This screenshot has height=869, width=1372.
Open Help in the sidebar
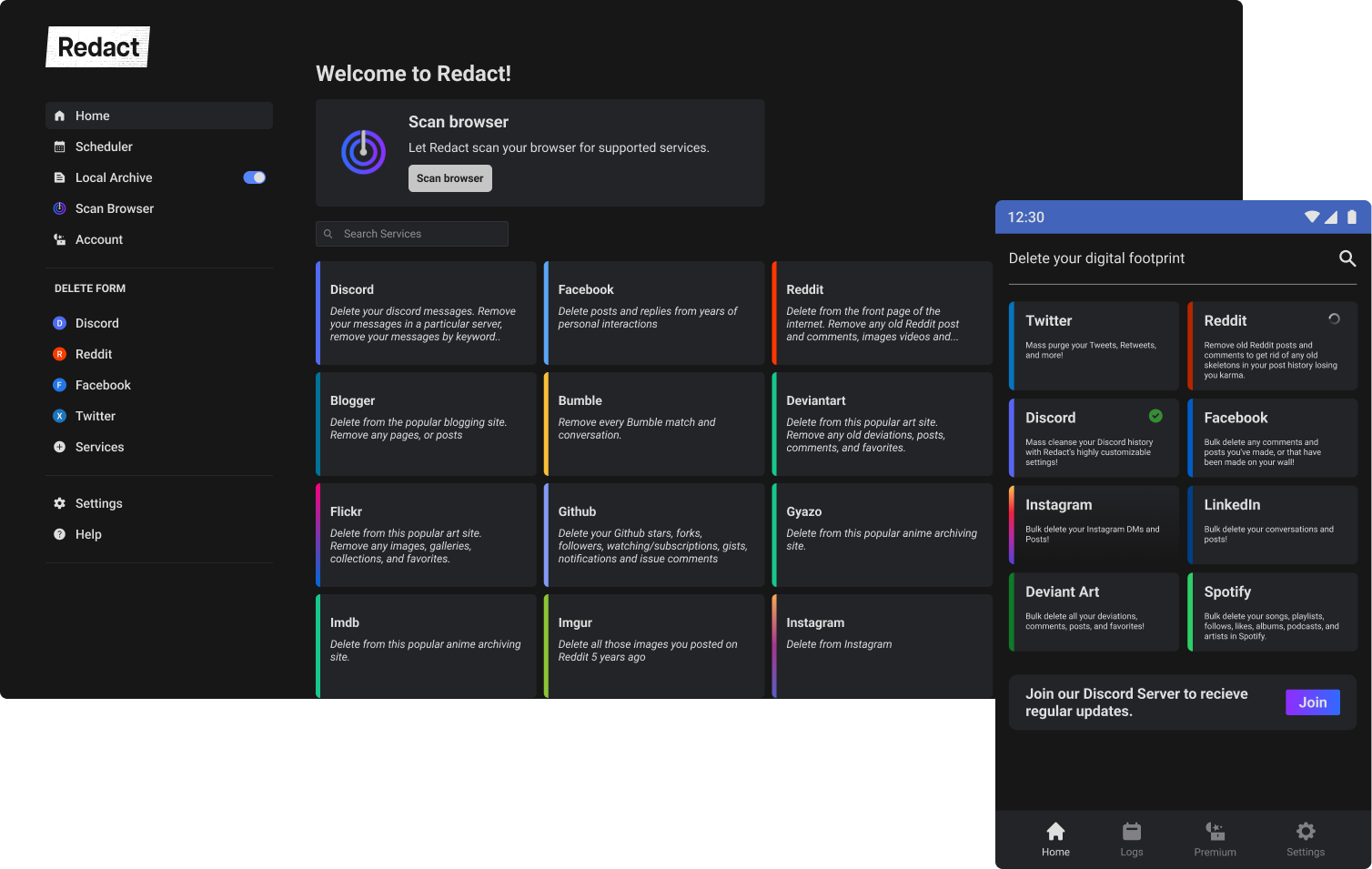(88, 534)
